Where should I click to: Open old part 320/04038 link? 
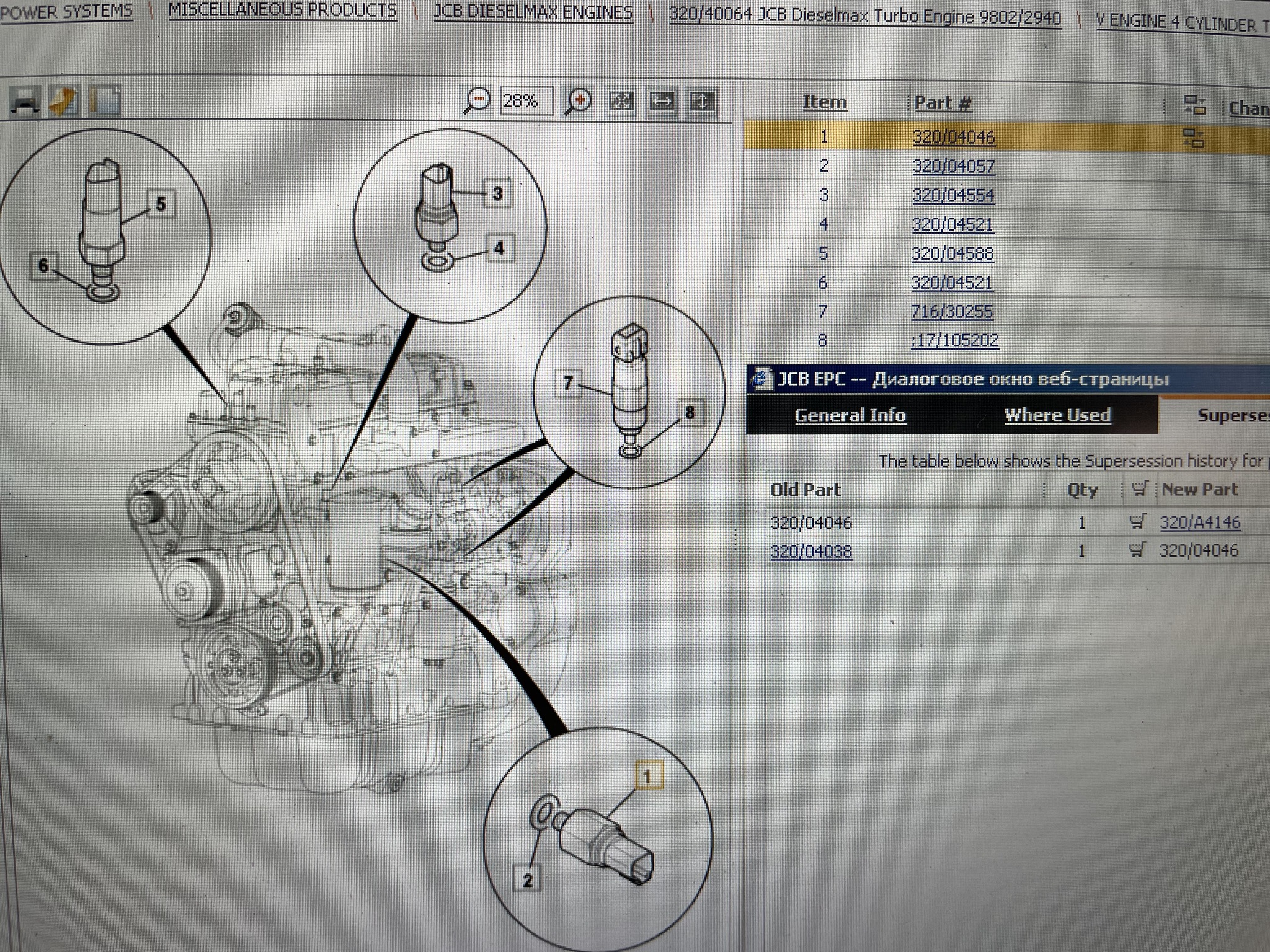click(x=811, y=551)
